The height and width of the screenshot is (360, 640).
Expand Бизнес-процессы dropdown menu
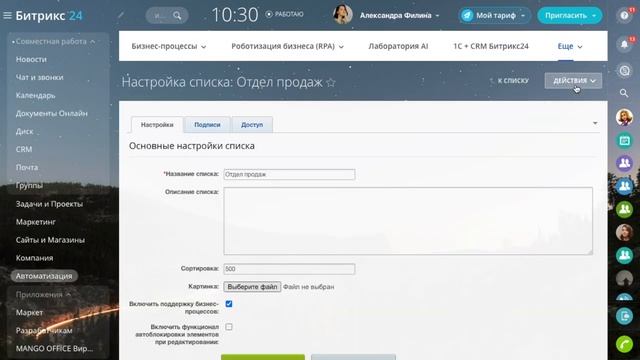click(x=169, y=46)
